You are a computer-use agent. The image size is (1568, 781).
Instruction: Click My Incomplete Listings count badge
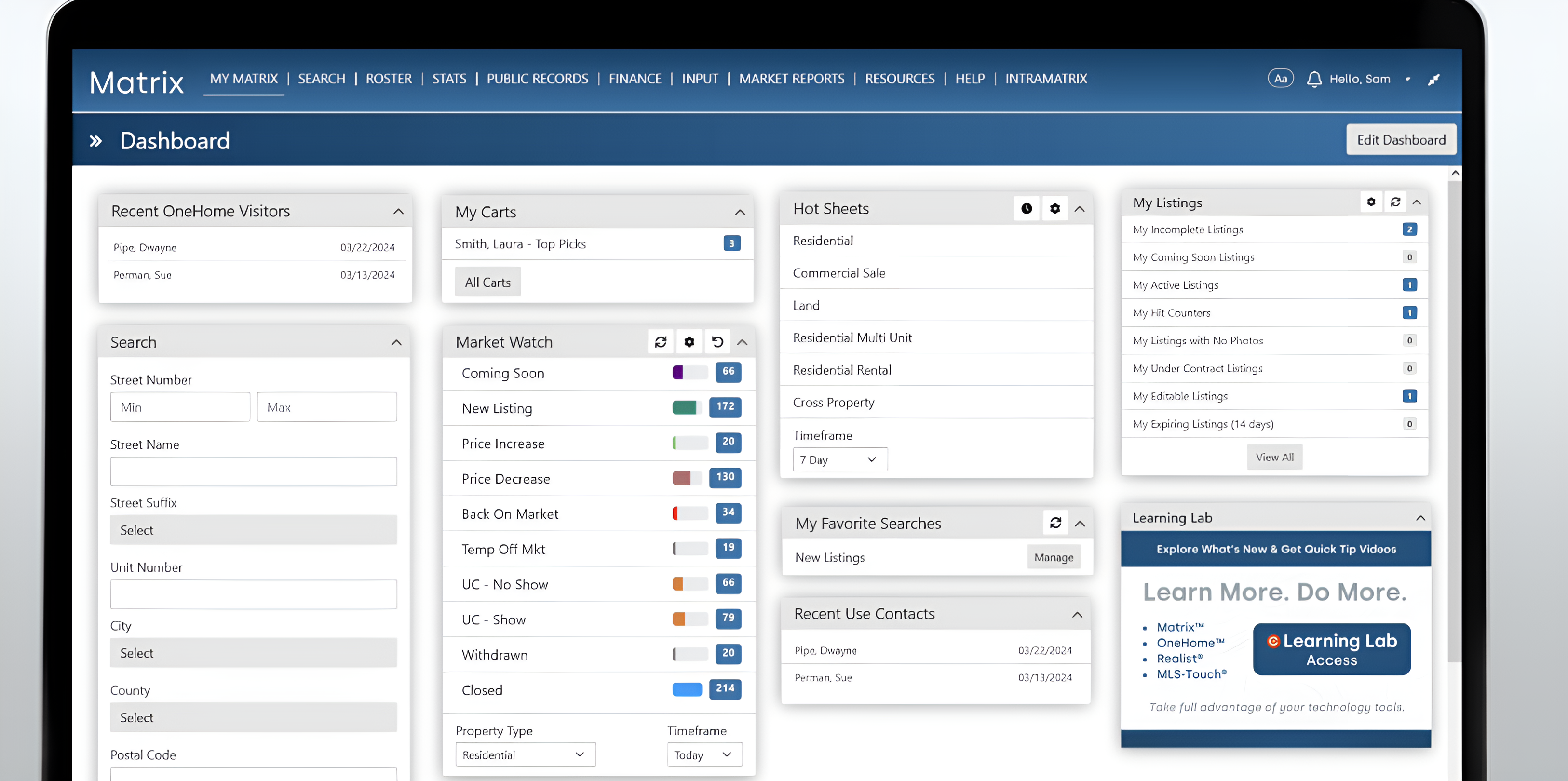(x=1409, y=229)
